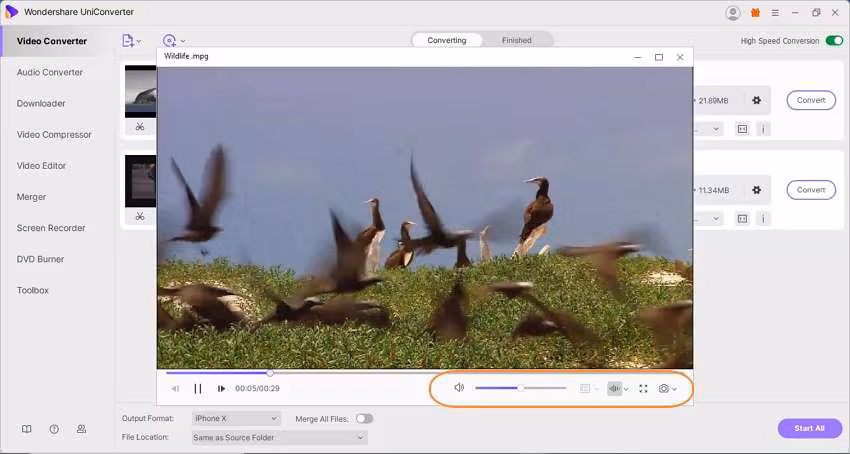Open settings gear for the 11.34MB file
The width and height of the screenshot is (850, 454).
click(x=756, y=190)
